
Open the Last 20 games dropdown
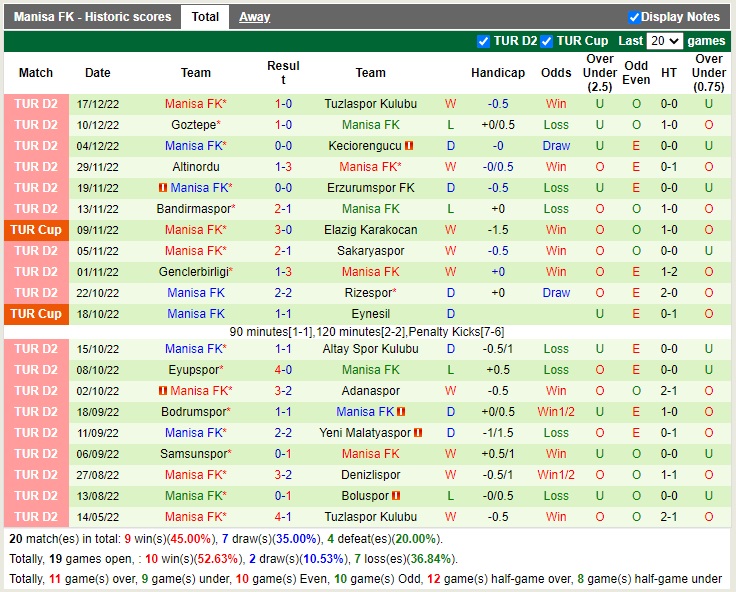(x=664, y=41)
